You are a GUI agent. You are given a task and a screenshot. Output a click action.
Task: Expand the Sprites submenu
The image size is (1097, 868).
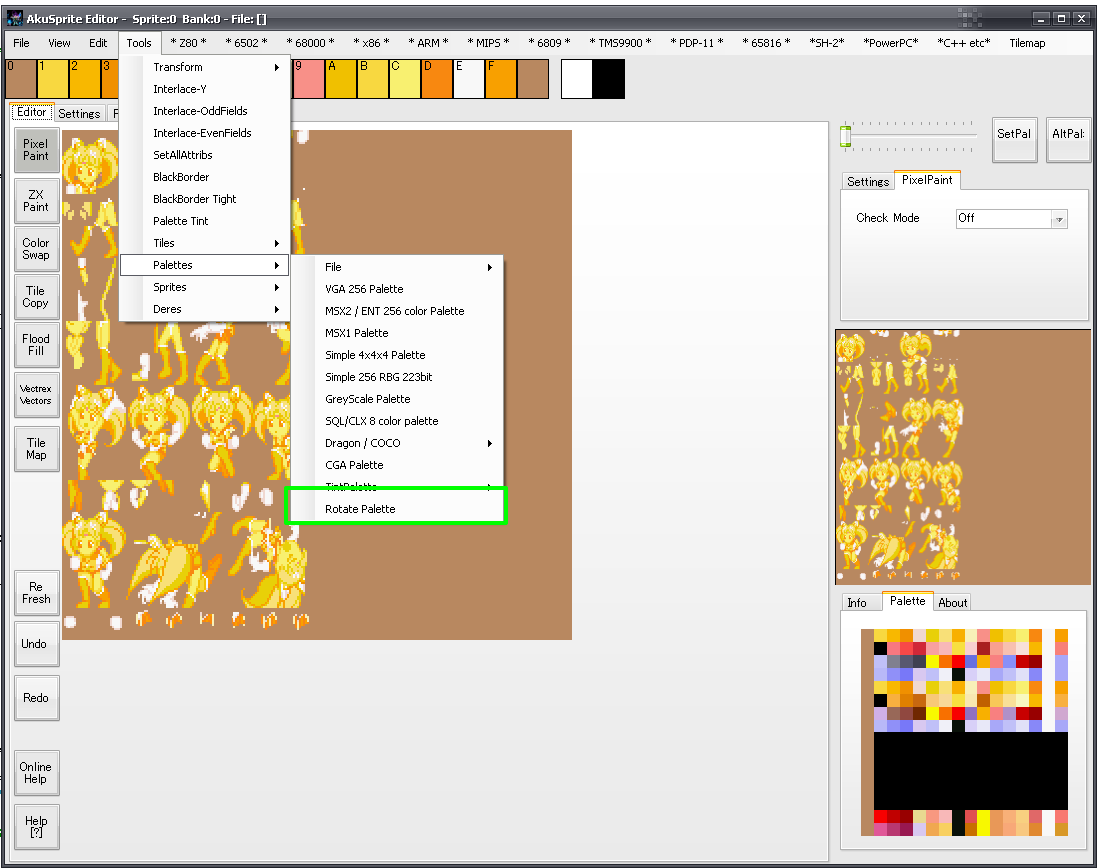[x=205, y=287]
